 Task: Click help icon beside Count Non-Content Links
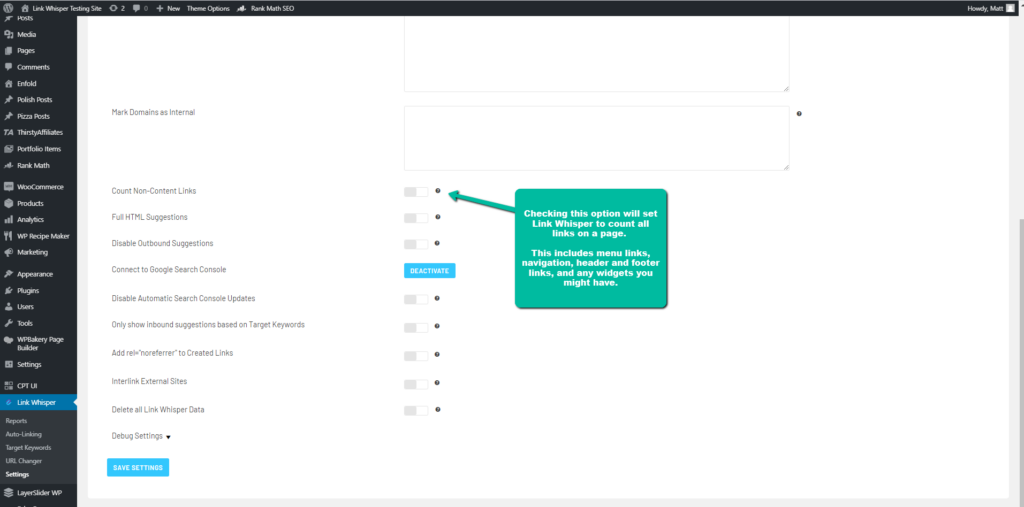click(x=438, y=191)
